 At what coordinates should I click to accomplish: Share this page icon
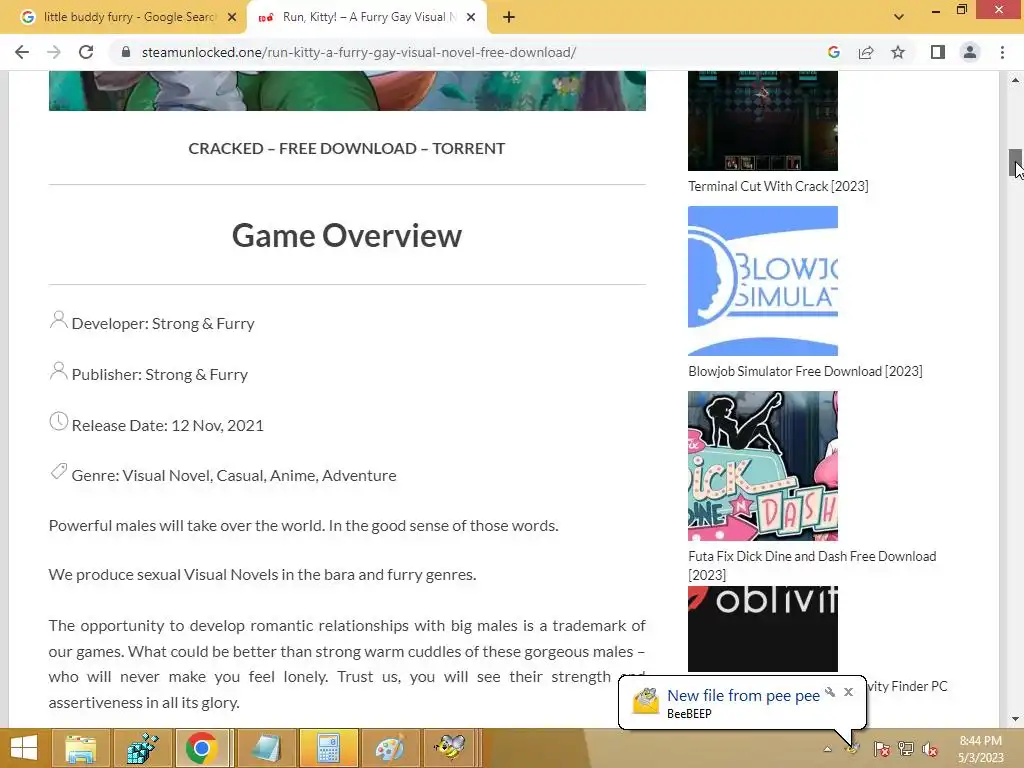pyautogui.click(x=866, y=52)
